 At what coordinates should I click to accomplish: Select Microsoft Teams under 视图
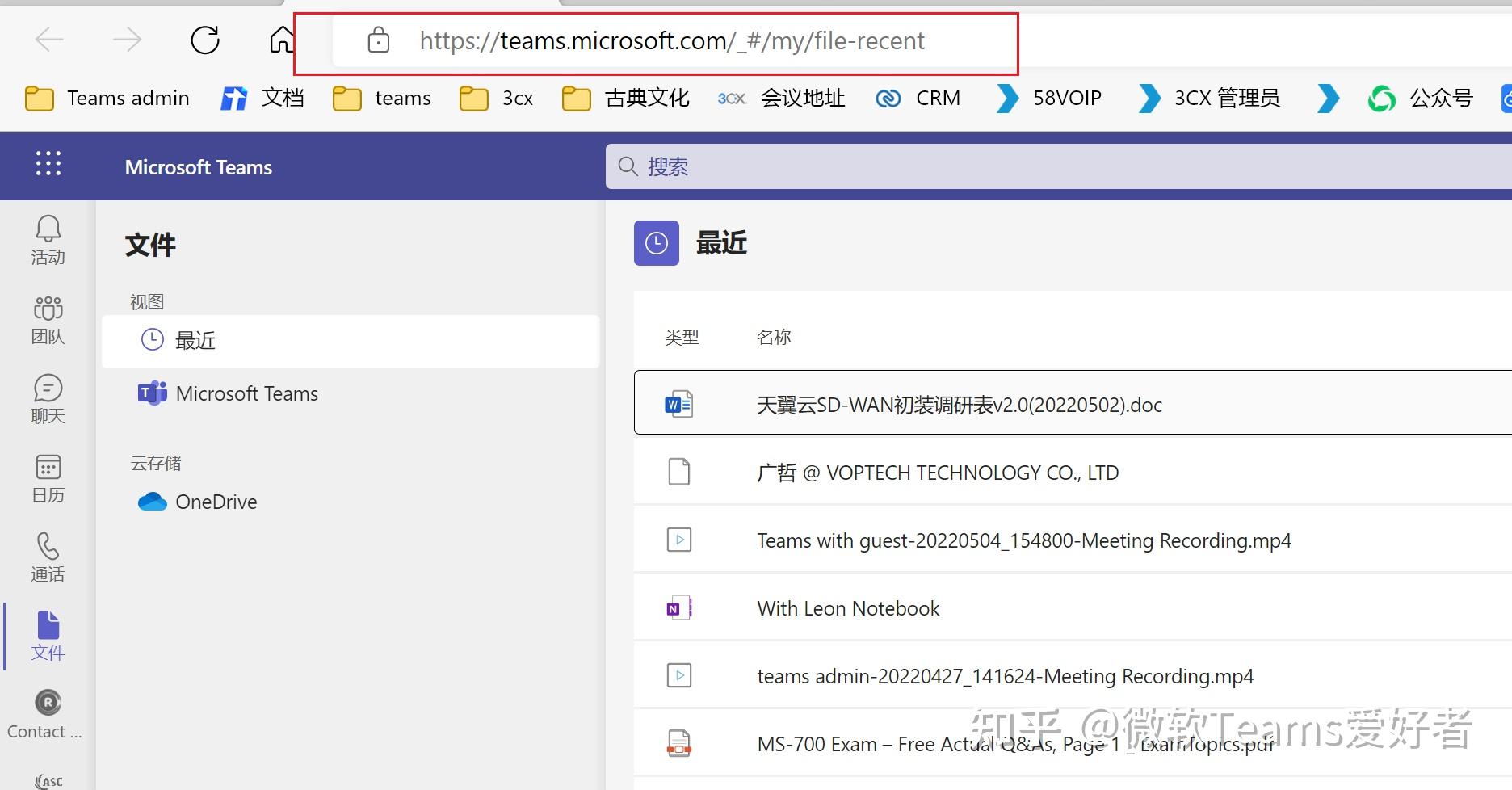(246, 393)
